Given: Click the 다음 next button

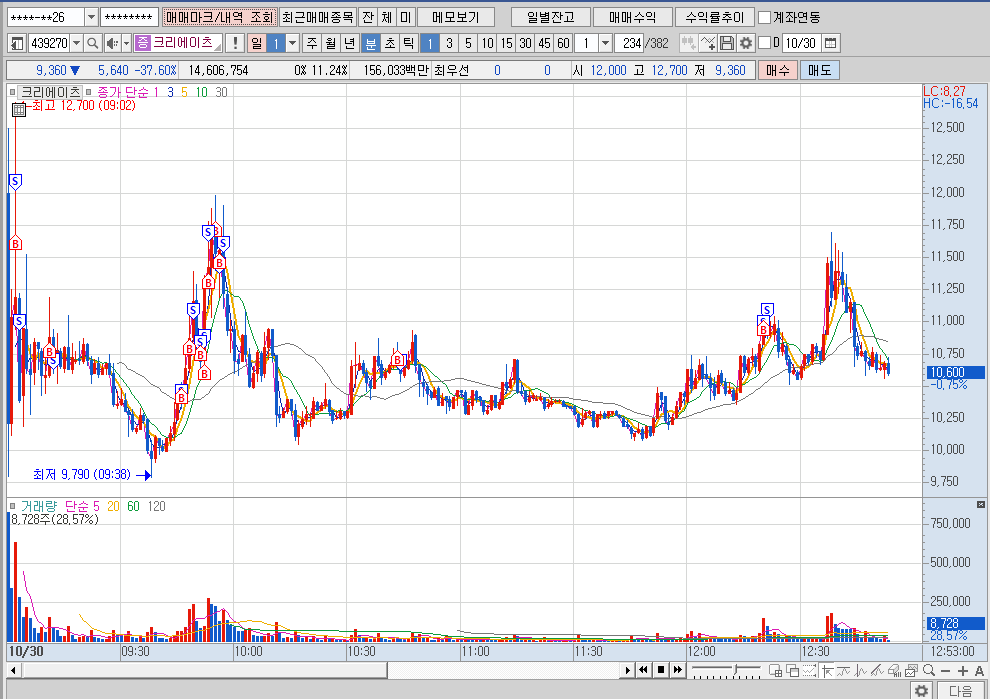Looking at the screenshot, I should [960, 690].
